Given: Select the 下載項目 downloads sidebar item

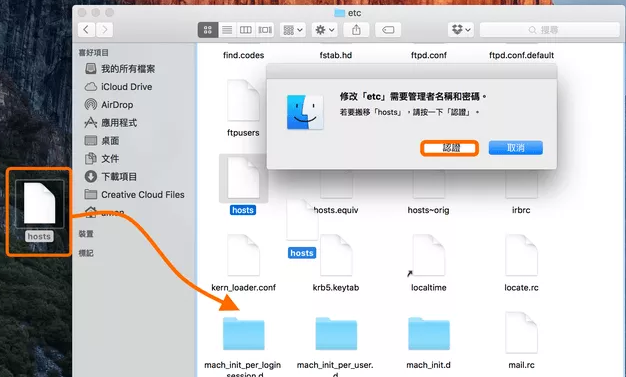Looking at the screenshot, I should [x=111, y=177].
